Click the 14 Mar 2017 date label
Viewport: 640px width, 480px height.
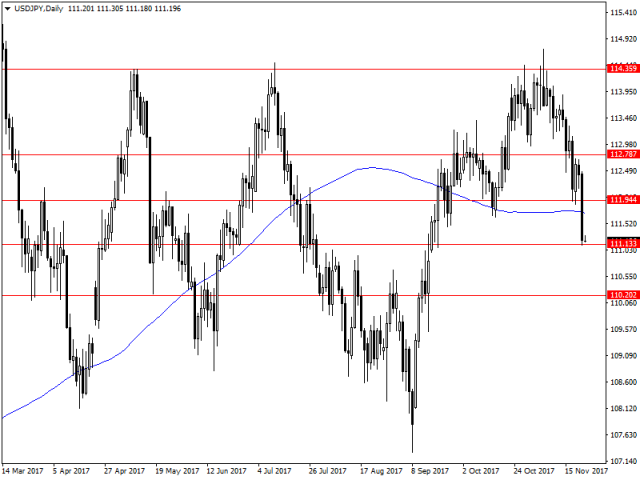pos(22,471)
